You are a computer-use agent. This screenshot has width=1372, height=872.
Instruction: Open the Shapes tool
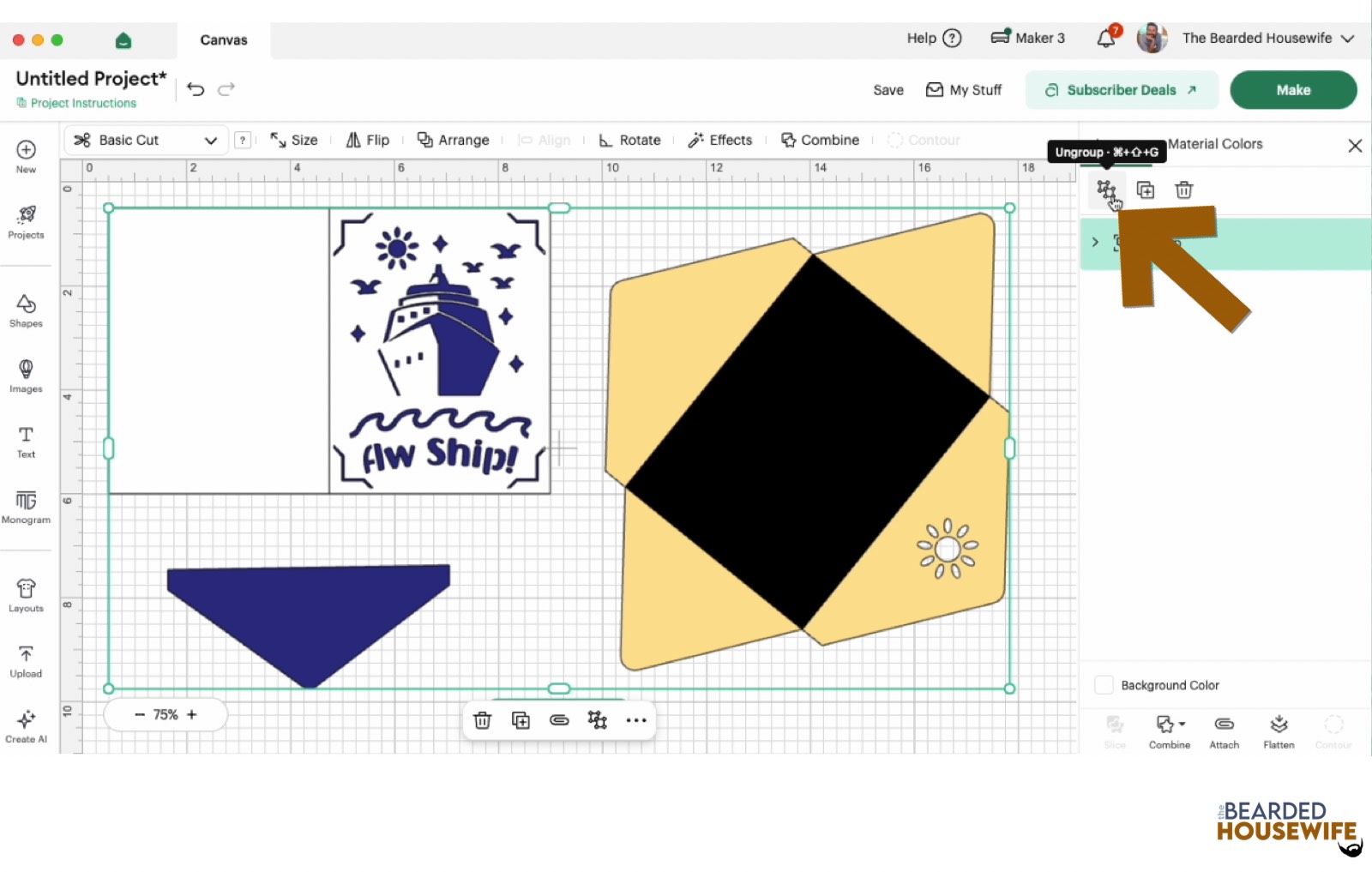(x=26, y=310)
